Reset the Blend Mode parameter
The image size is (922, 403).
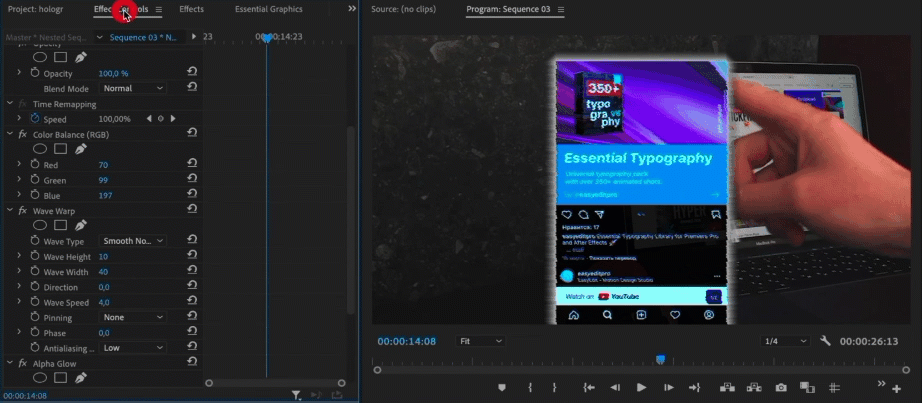tap(192, 87)
